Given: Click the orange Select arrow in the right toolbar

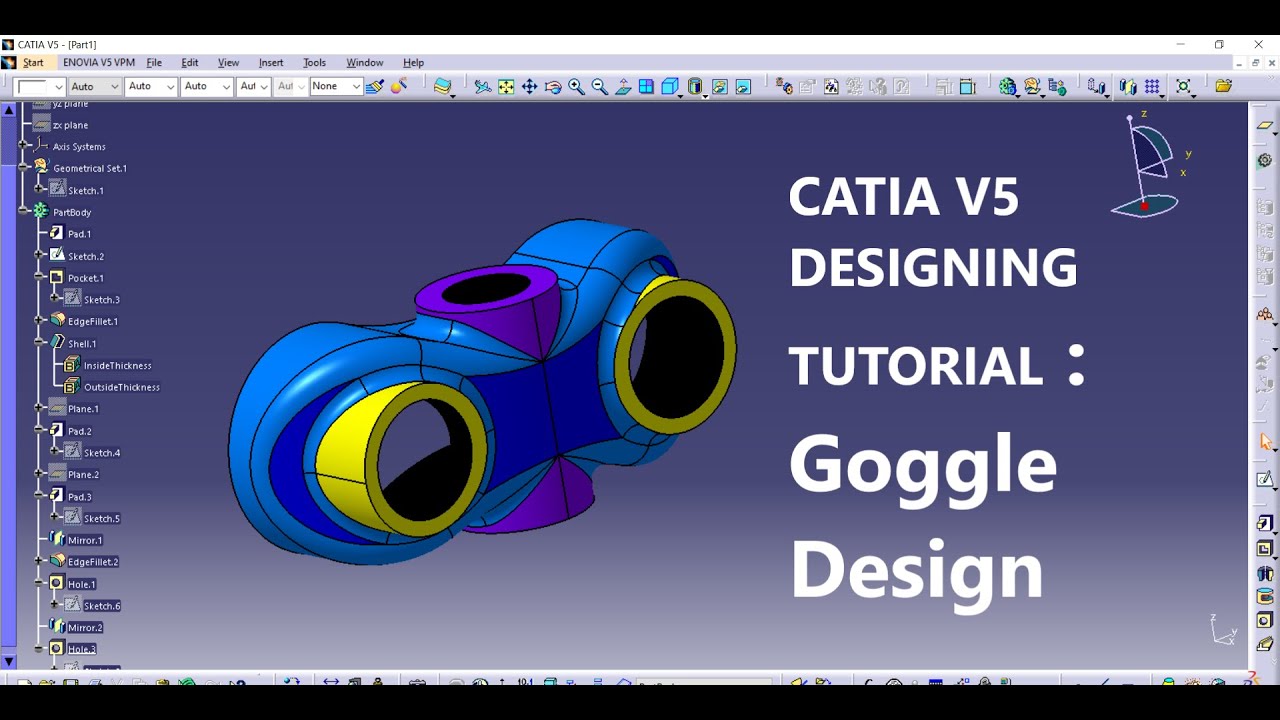Looking at the screenshot, I should (1265, 442).
